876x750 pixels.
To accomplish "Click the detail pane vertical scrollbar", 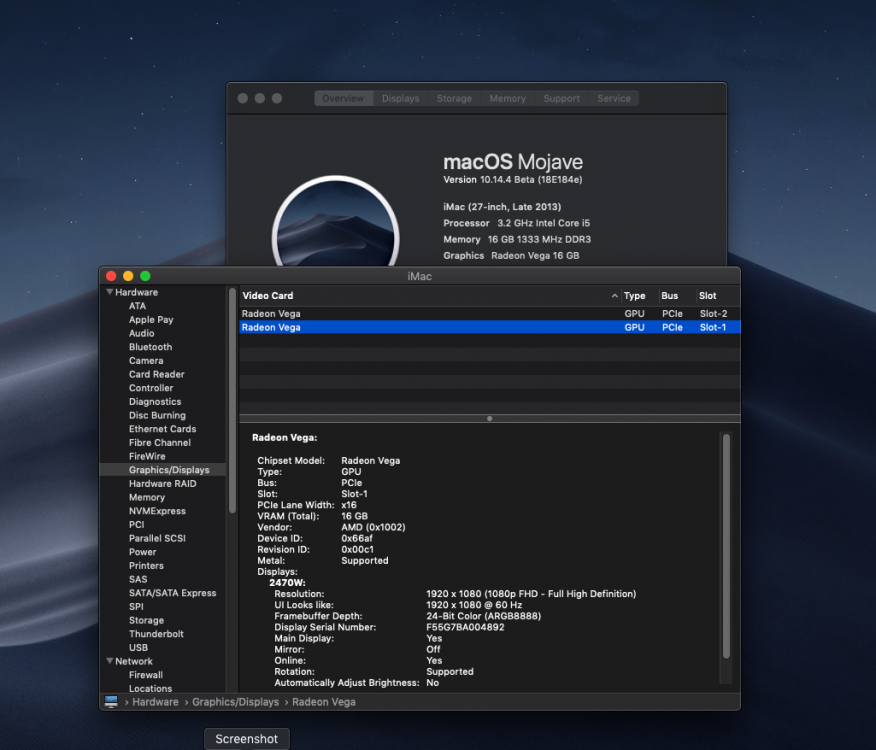I will point(726,546).
